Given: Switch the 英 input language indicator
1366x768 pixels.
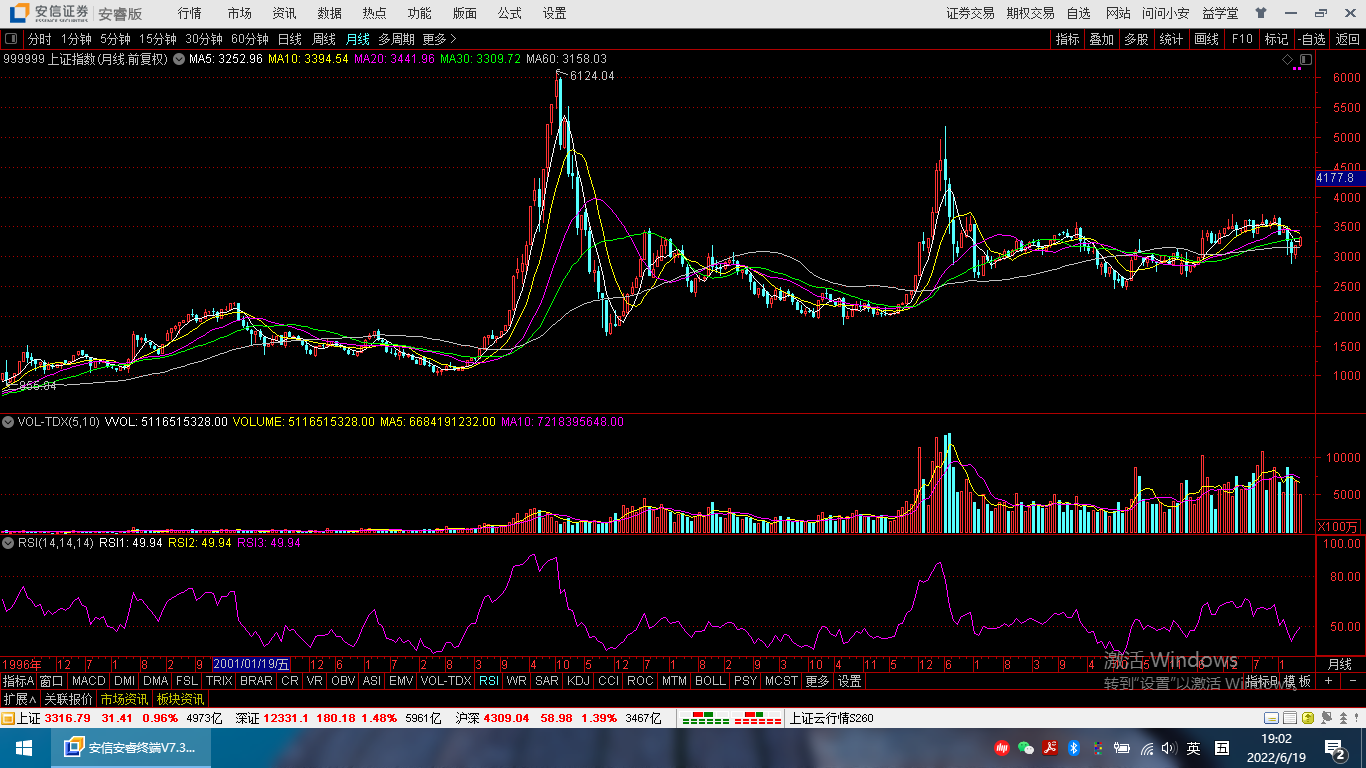Looking at the screenshot, I should 1194,748.
